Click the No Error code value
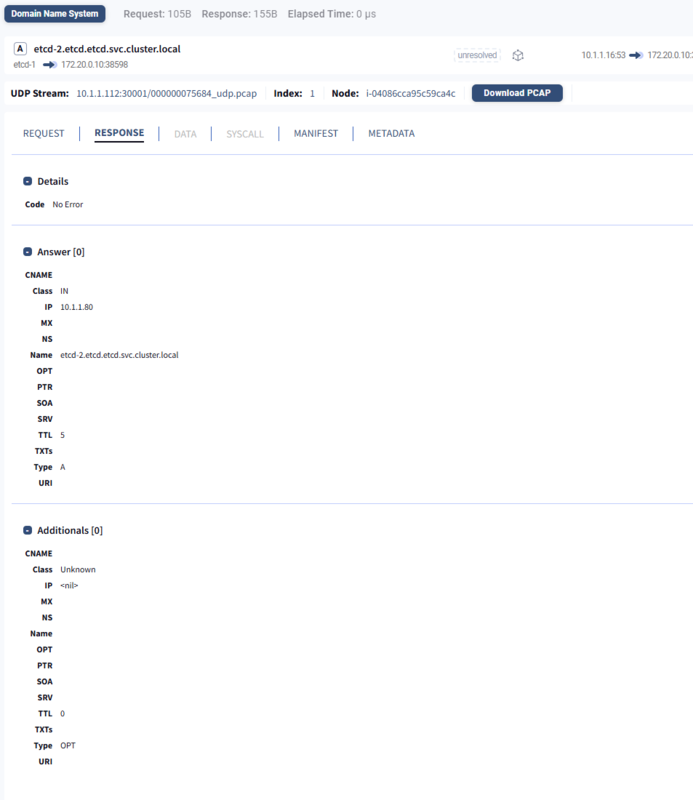This screenshot has height=800, width=693. point(67,205)
